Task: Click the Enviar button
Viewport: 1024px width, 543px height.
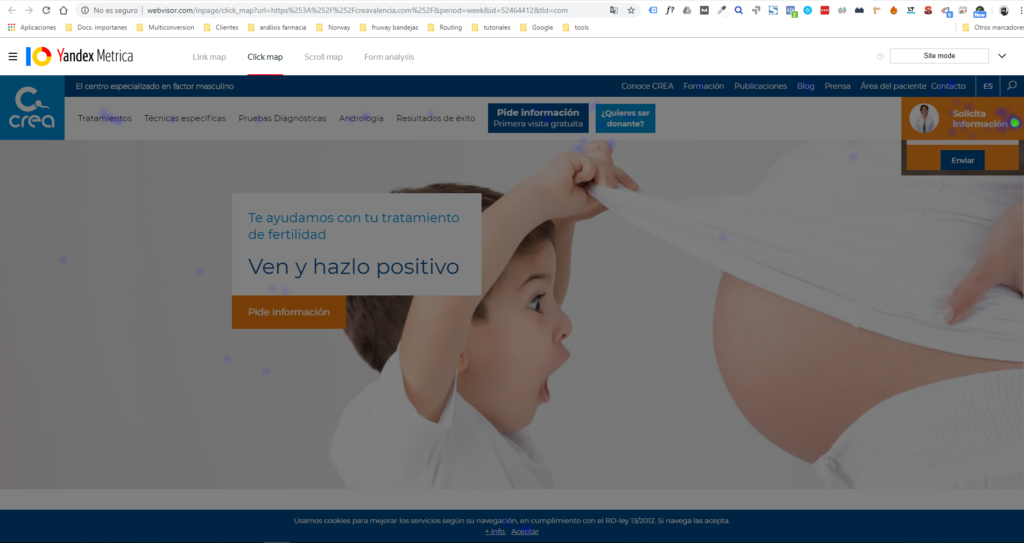Action: (x=963, y=160)
